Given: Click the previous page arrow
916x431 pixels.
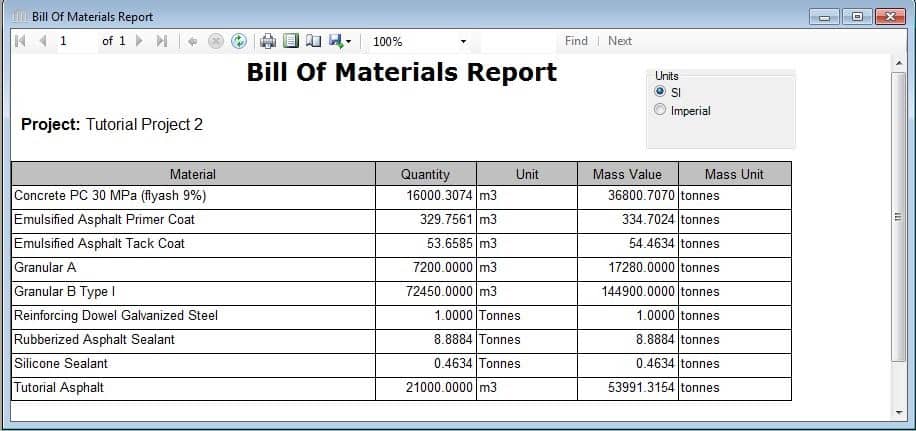Looking at the screenshot, I should tap(42, 41).
